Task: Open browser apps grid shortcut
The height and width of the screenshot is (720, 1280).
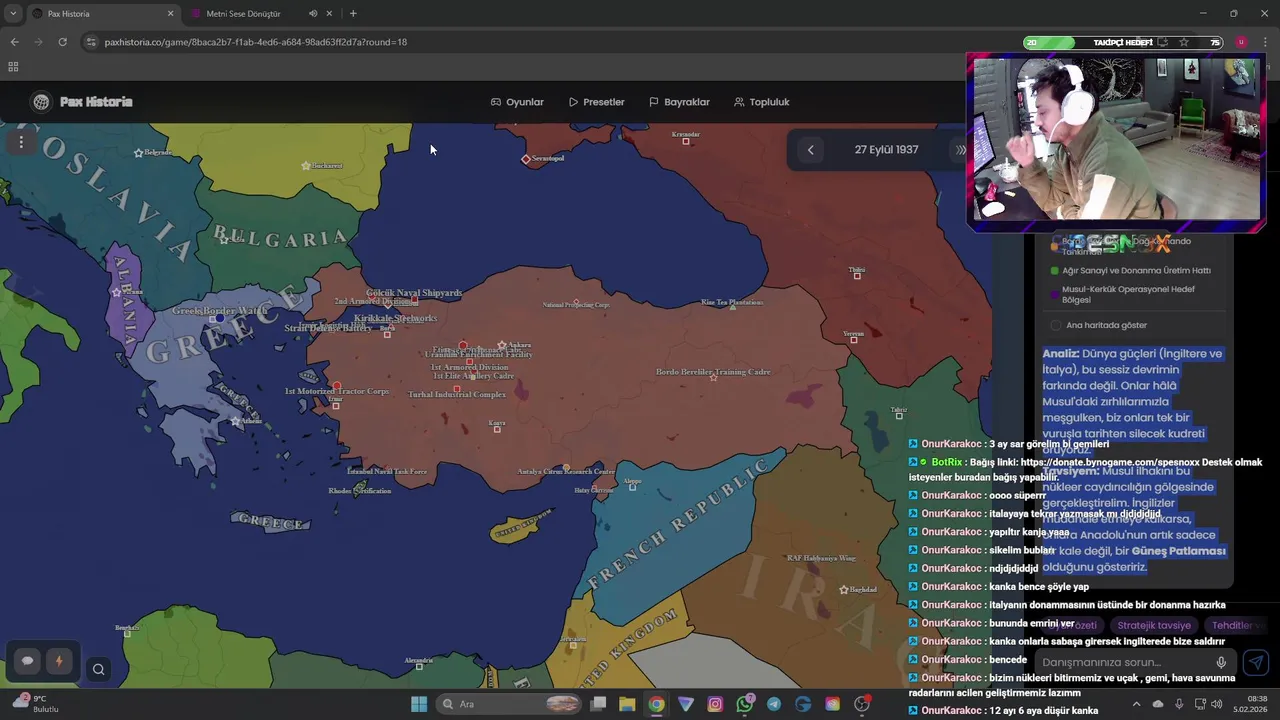Action: 13,67
